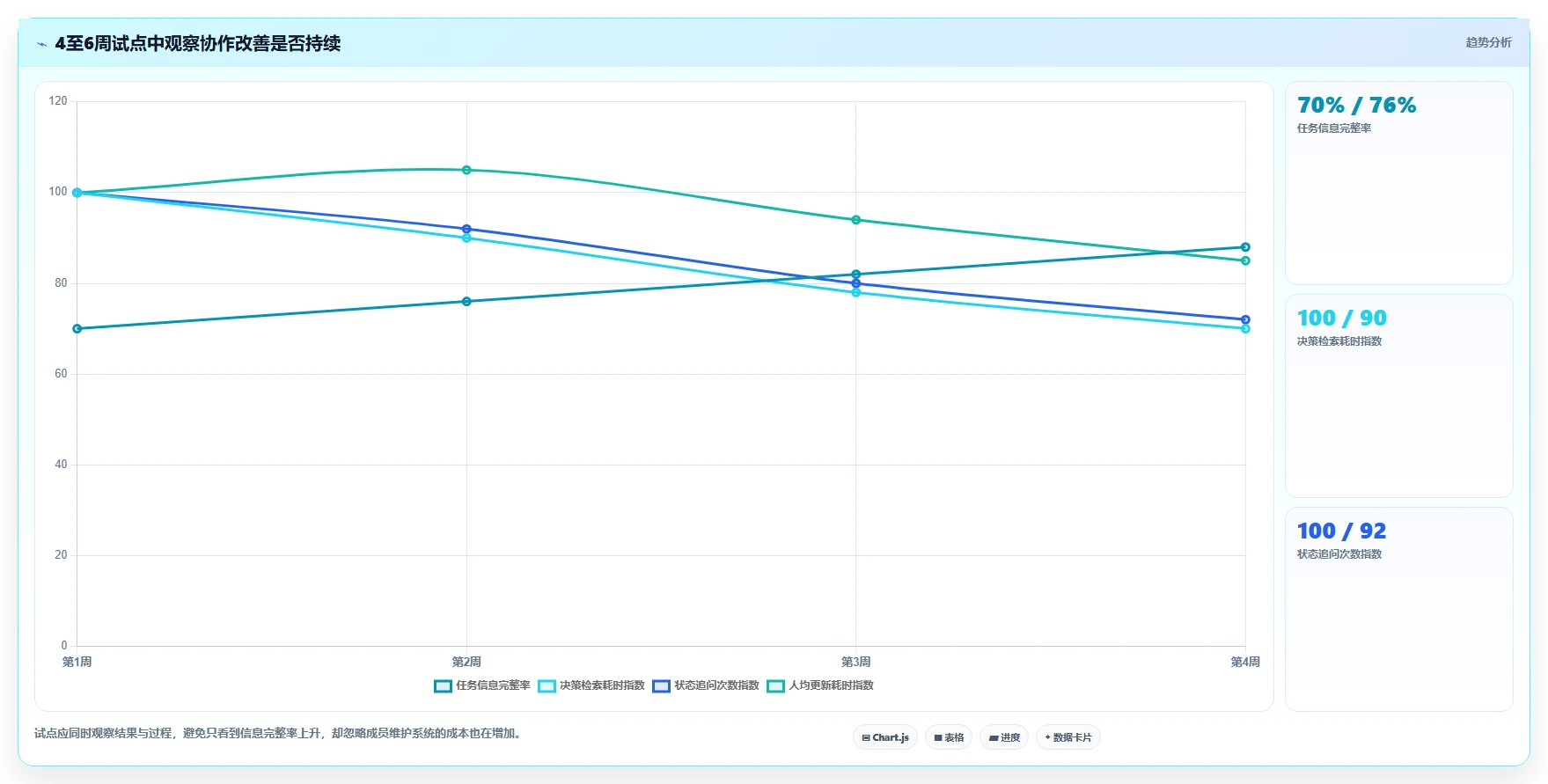The height and width of the screenshot is (784, 1548).
Task: Click the 状态追问次数指数 label in stat card
Action: 1339,554
